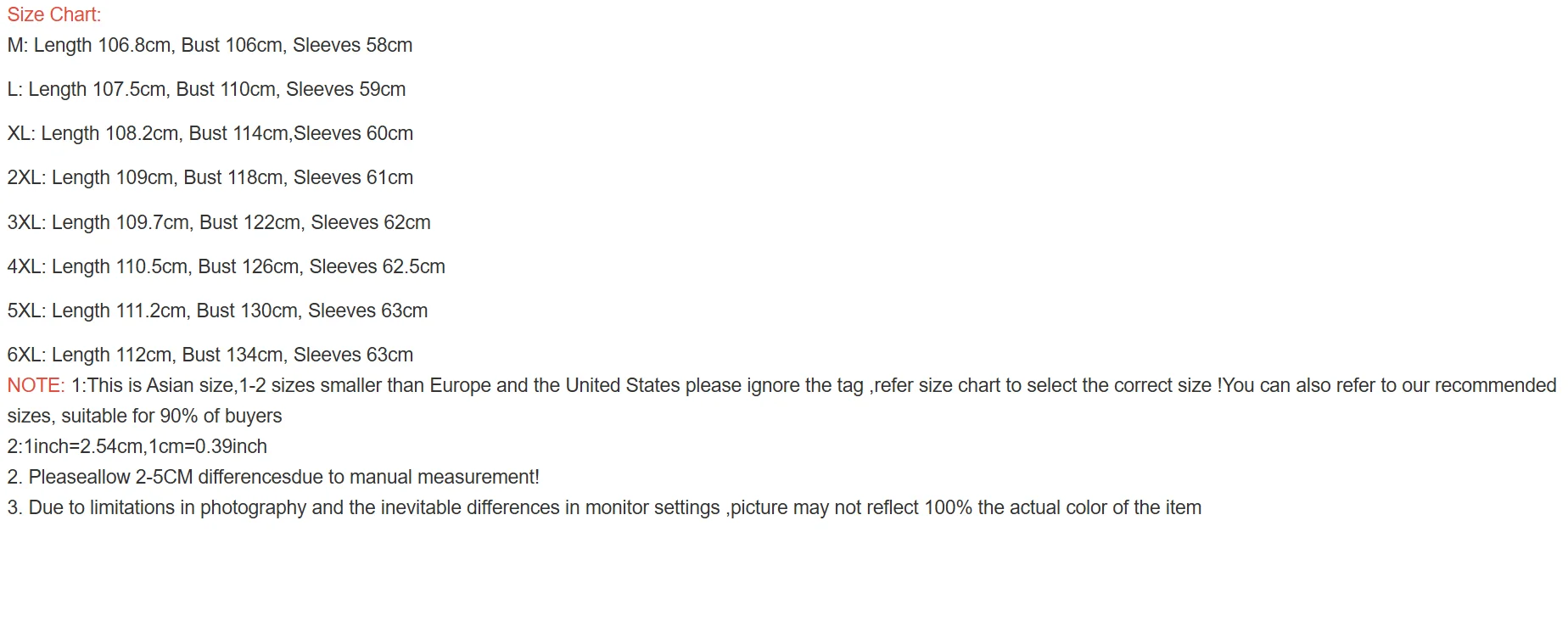Screen dimensions: 1568x638
Task: Click the "This is Asian size" text
Action: pos(161,385)
